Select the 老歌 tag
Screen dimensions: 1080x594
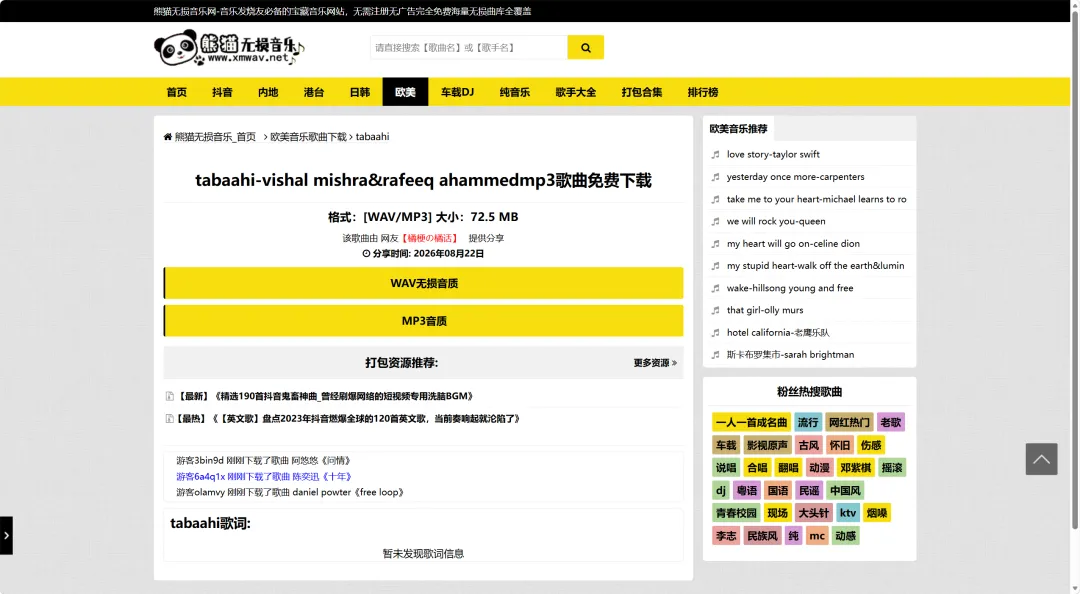click(890, 422)
